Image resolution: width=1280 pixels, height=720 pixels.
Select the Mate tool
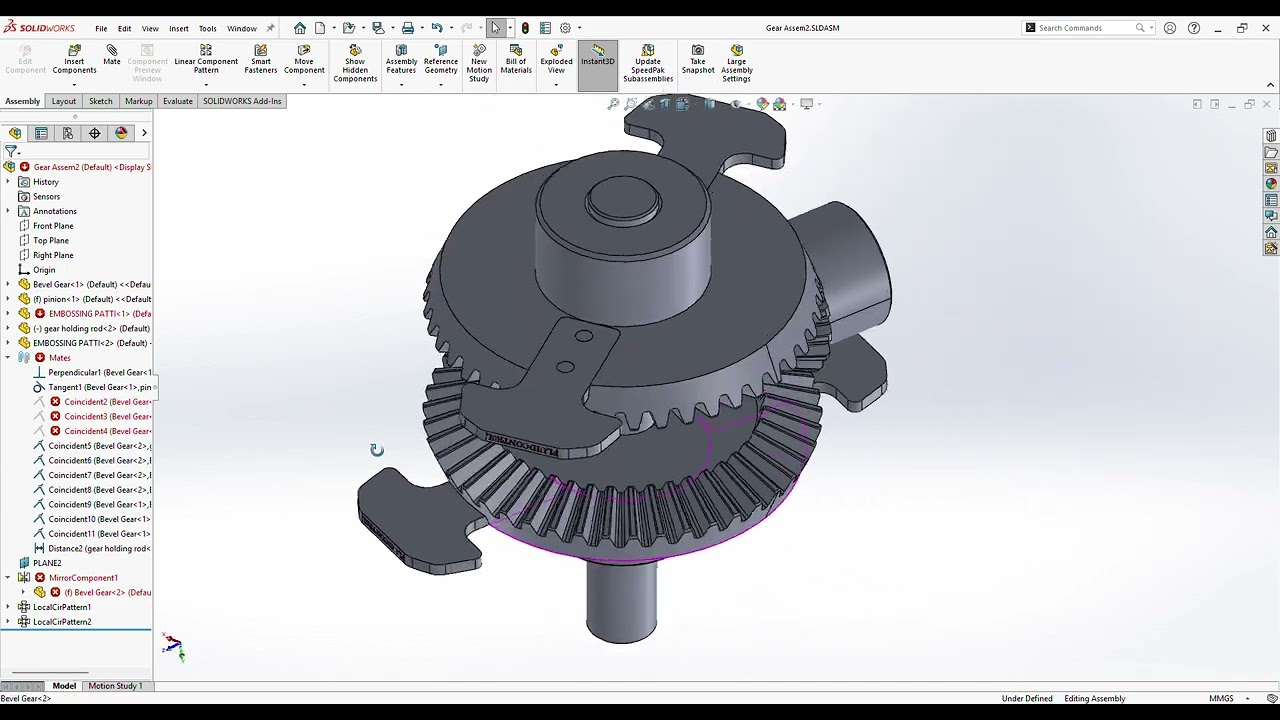[x=111, y=56]
